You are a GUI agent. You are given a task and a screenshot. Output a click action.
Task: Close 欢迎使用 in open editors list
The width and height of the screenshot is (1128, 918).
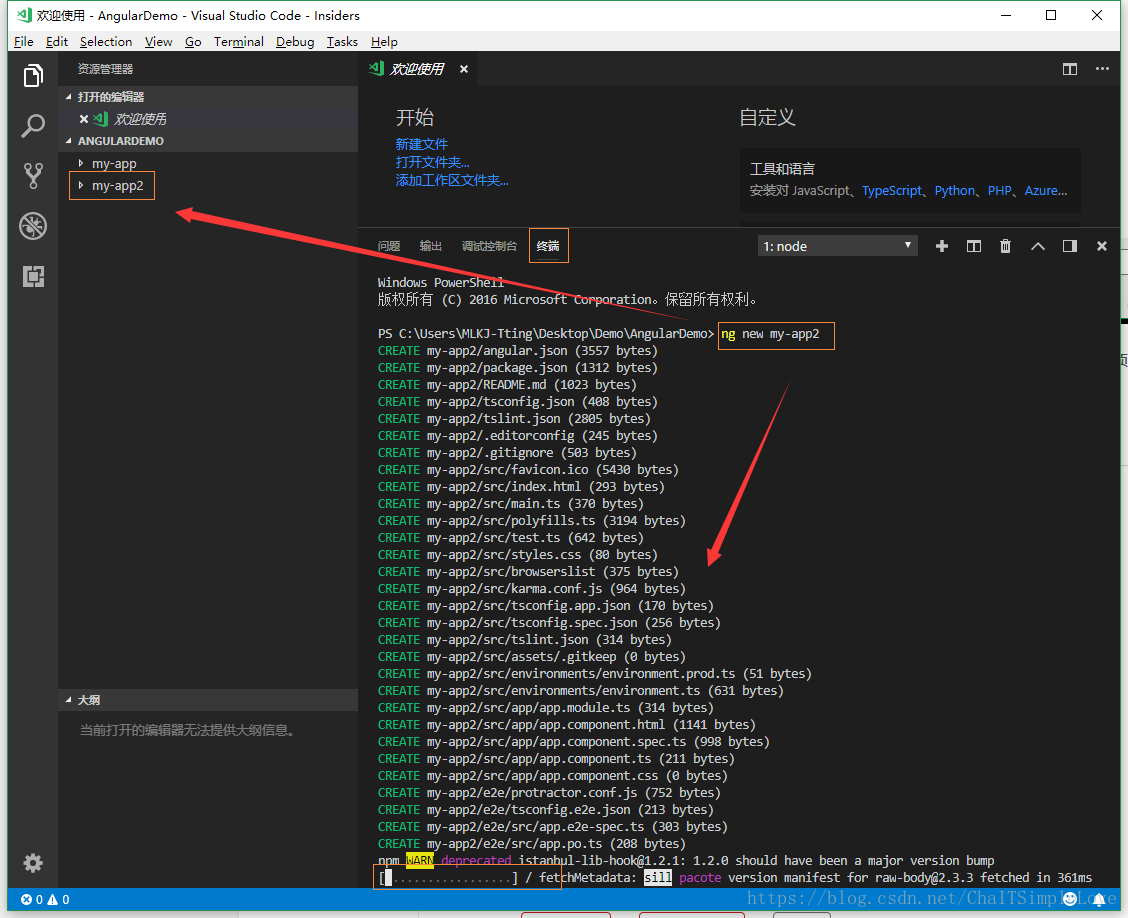click(83, 119)
